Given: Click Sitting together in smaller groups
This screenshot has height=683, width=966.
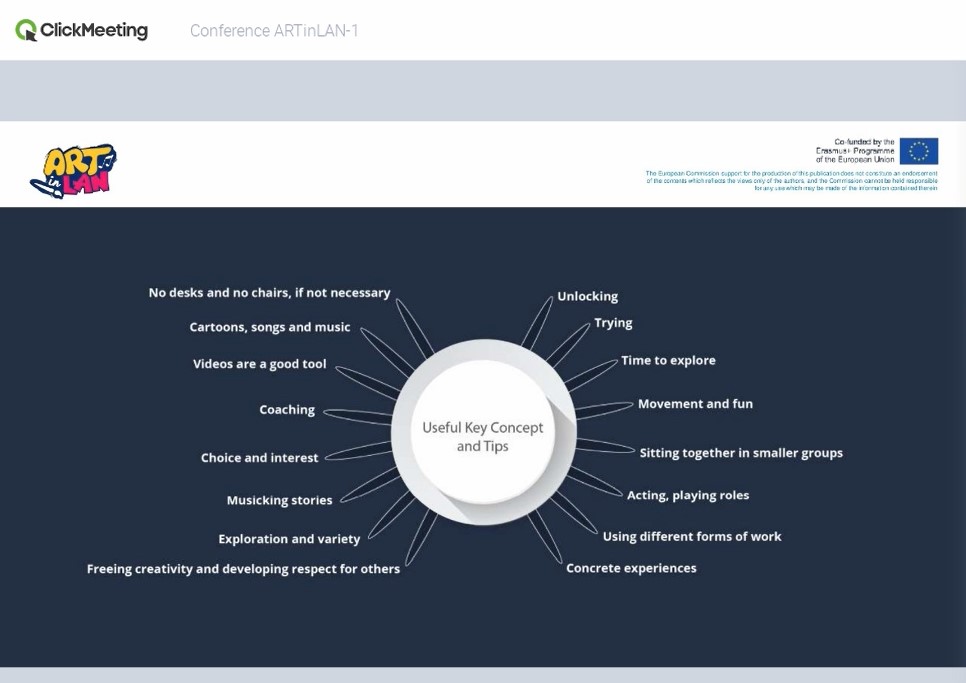Looking at the screenshot, I should click(741, 453).
